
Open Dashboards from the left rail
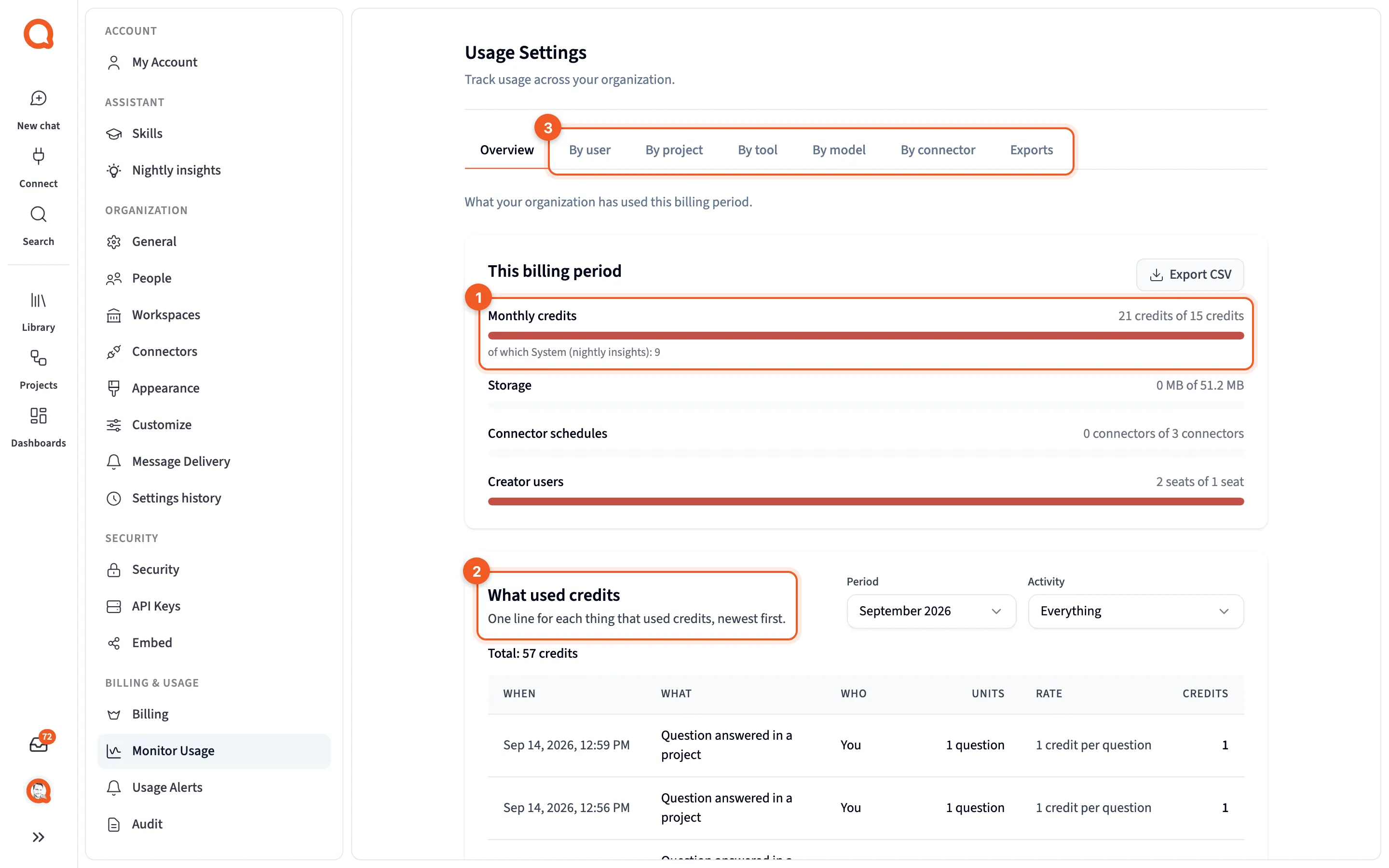click(39, 428)
